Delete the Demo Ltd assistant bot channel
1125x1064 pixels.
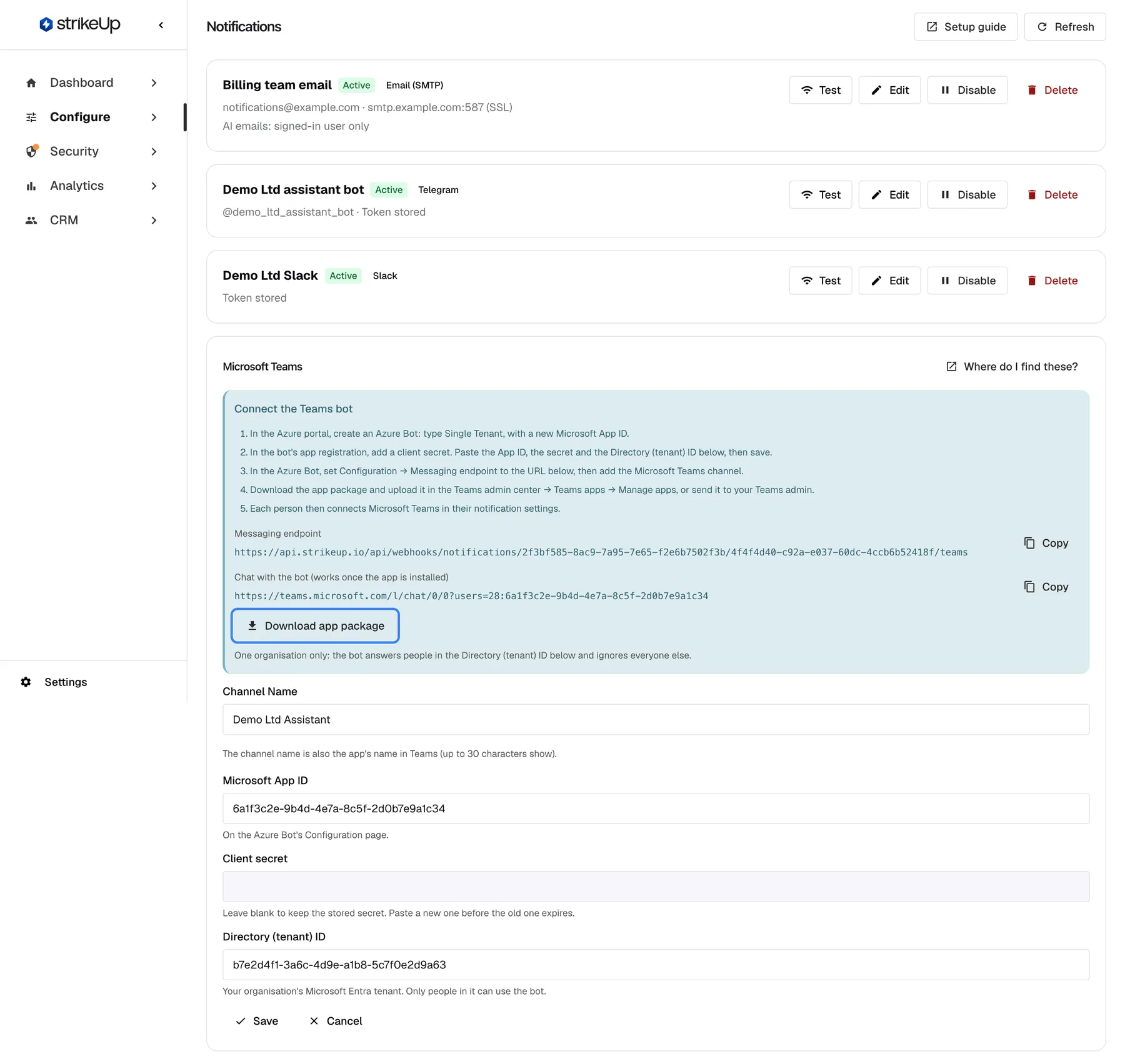(1052, 195)
